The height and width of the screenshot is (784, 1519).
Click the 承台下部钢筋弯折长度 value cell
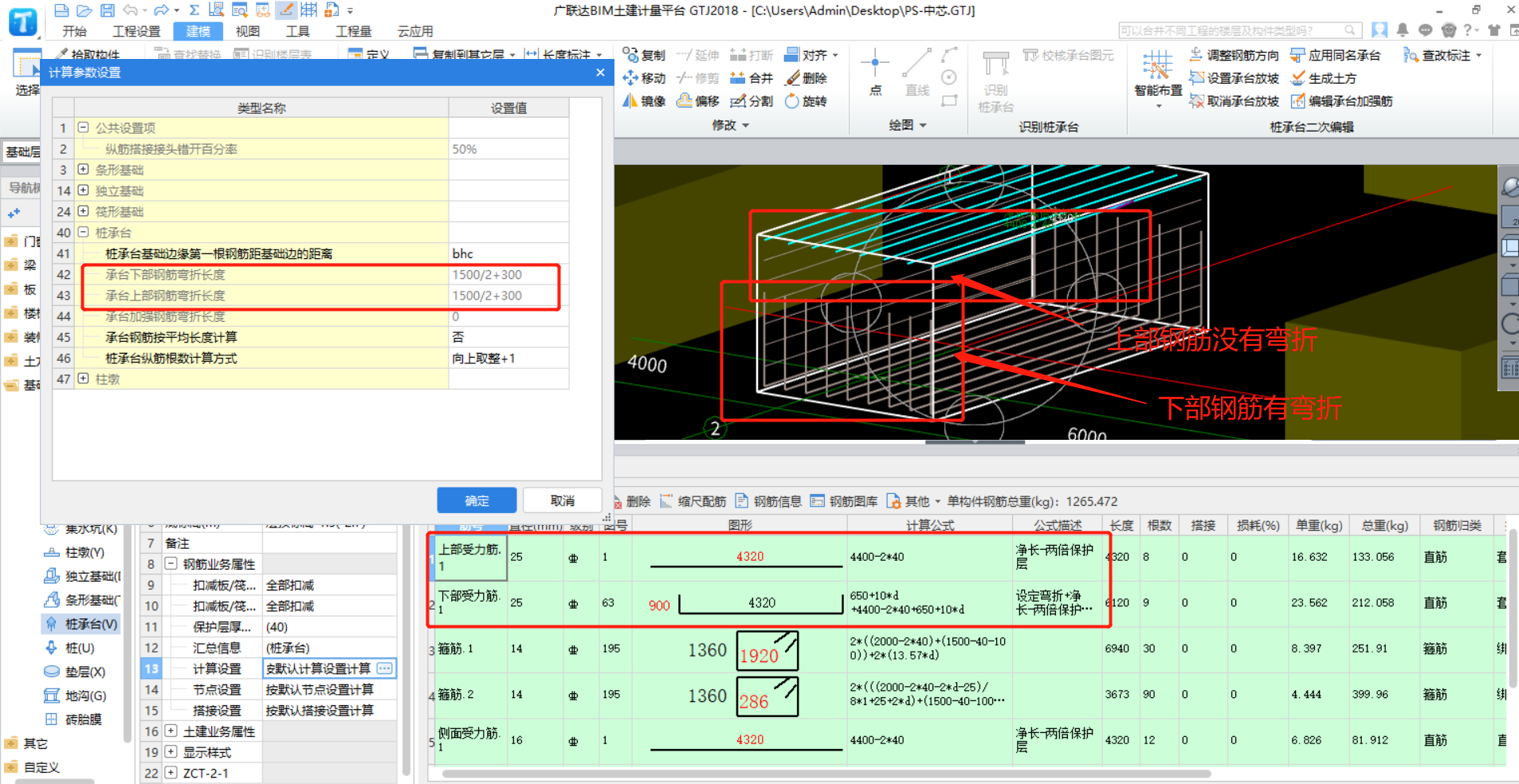pyautogui.click(x=508, y=274)
